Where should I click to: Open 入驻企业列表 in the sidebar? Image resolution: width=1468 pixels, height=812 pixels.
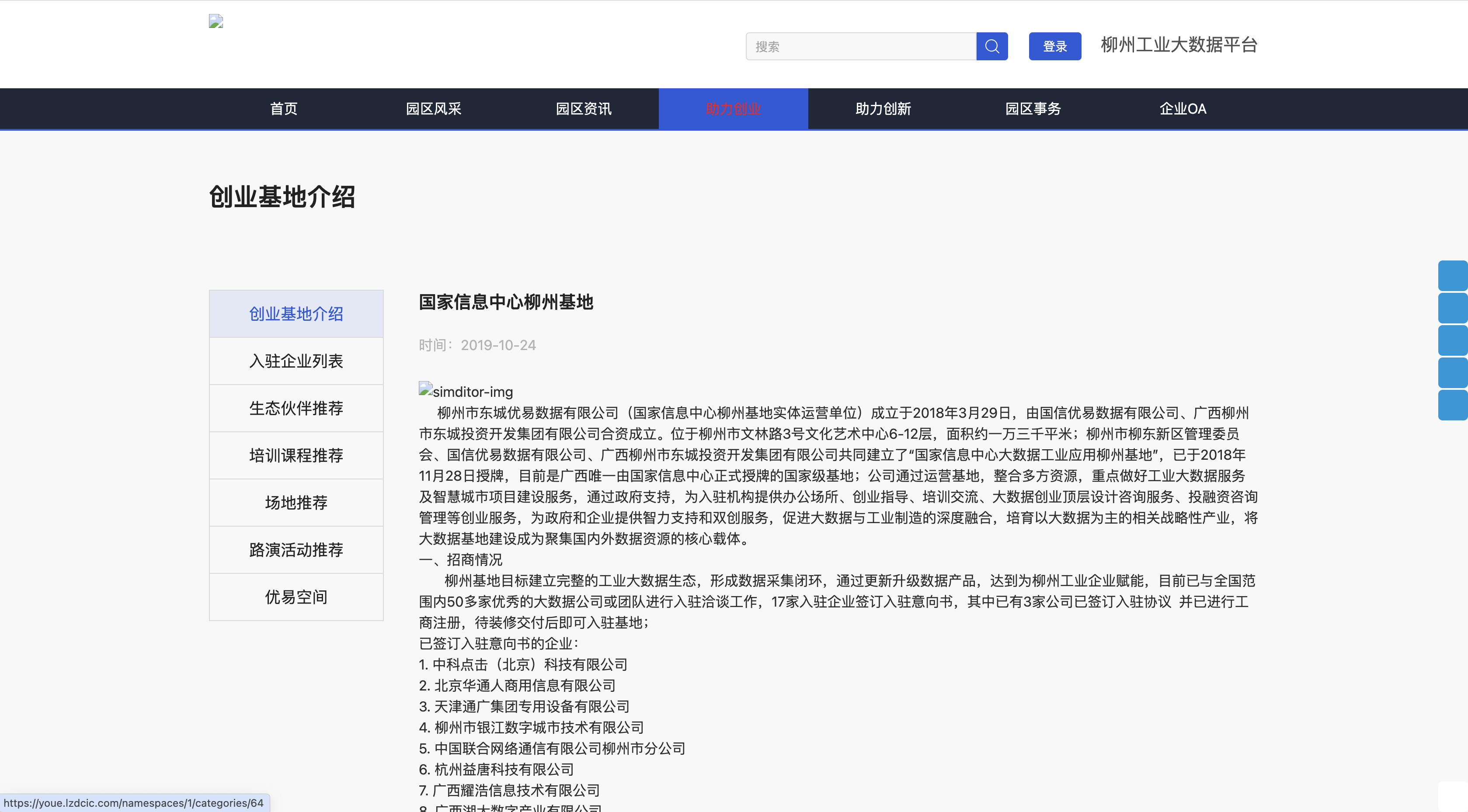(x=296, y=361)
